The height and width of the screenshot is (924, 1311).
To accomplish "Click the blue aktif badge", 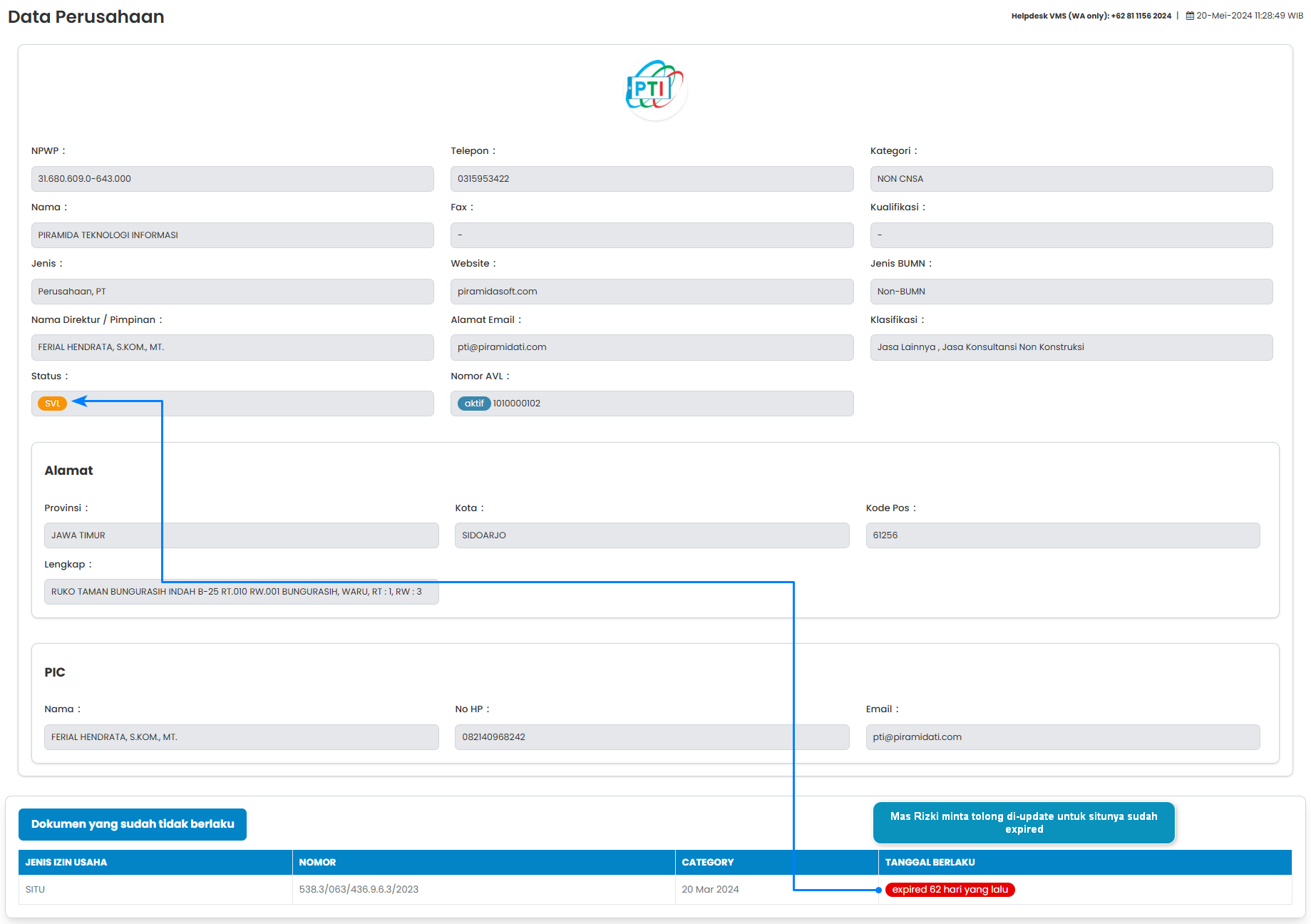I will pos(474,404).
